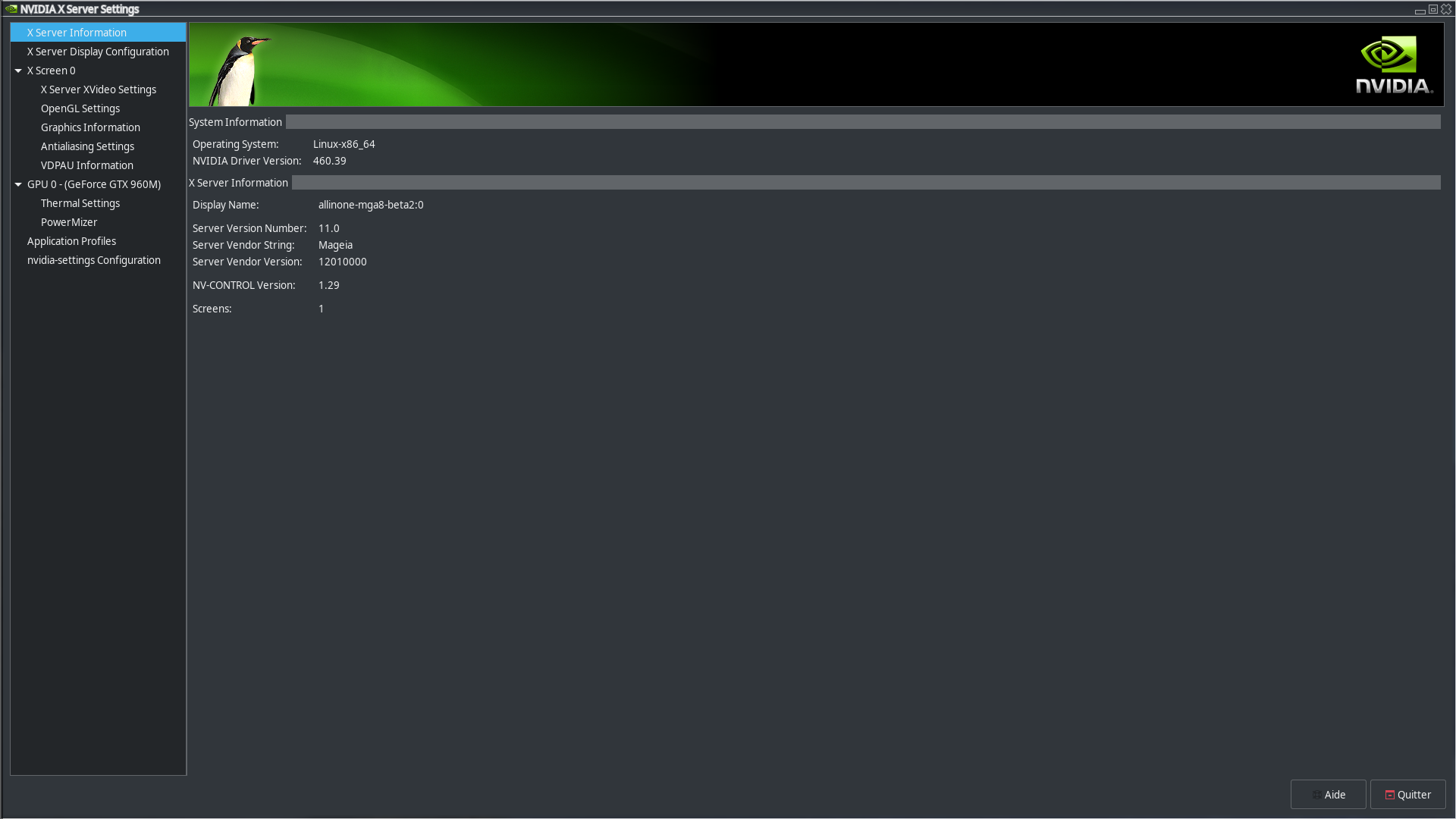Minimize the NVIDIA X Server Settings window
Image resolution: width=1456 pixels, height=819 pixels.
tap(1420, 10)
